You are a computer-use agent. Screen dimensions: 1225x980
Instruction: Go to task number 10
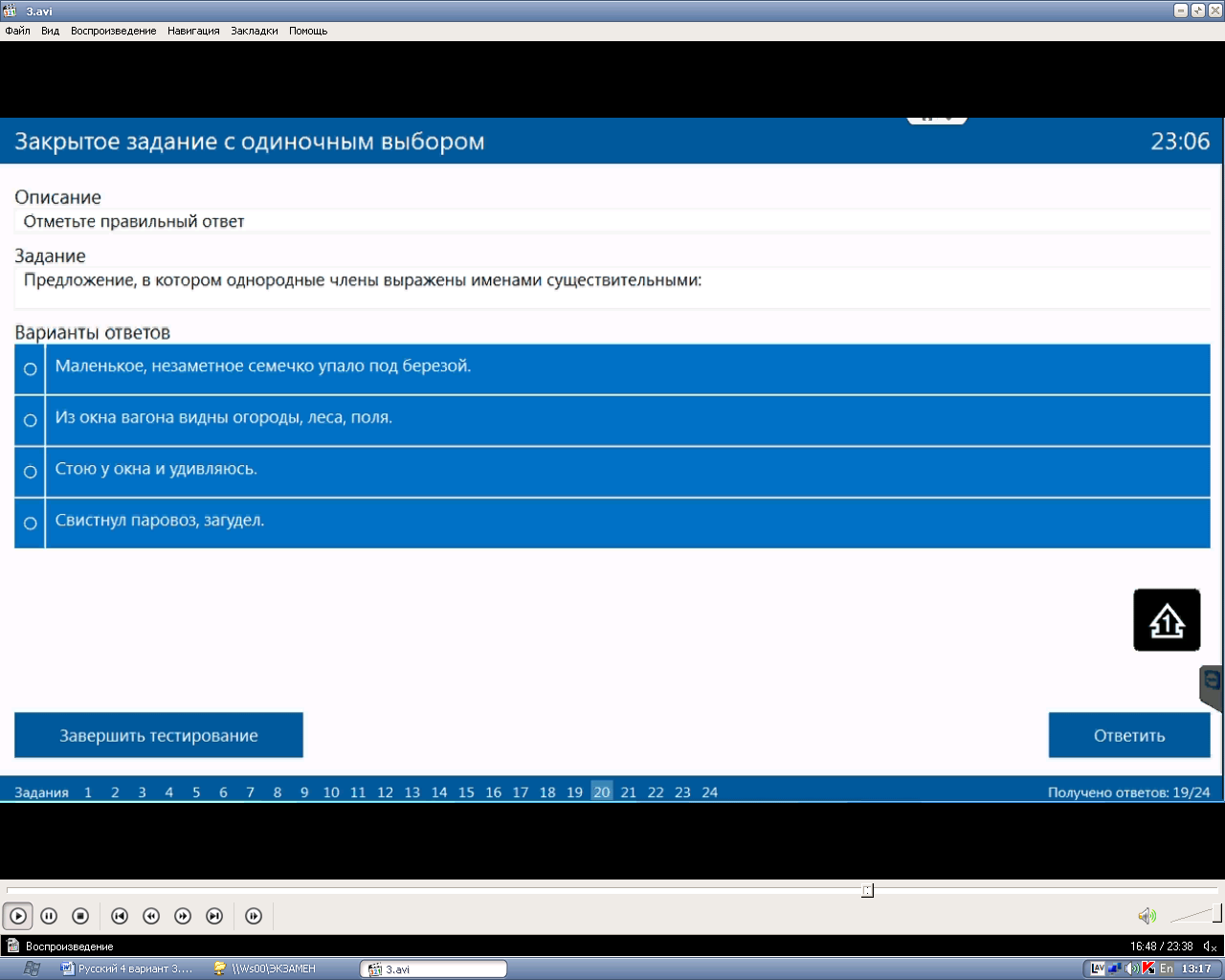pos(331,792)
